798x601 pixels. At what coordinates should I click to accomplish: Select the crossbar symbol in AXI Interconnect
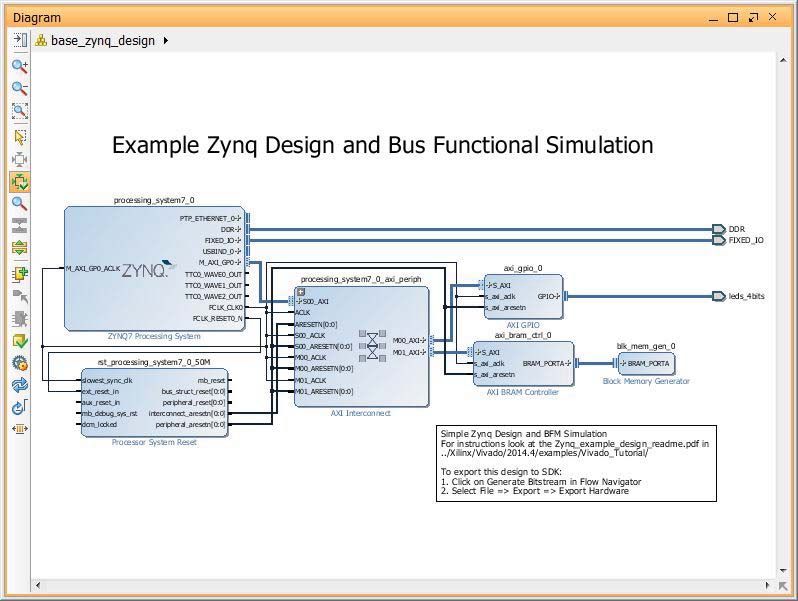(373, 346)
